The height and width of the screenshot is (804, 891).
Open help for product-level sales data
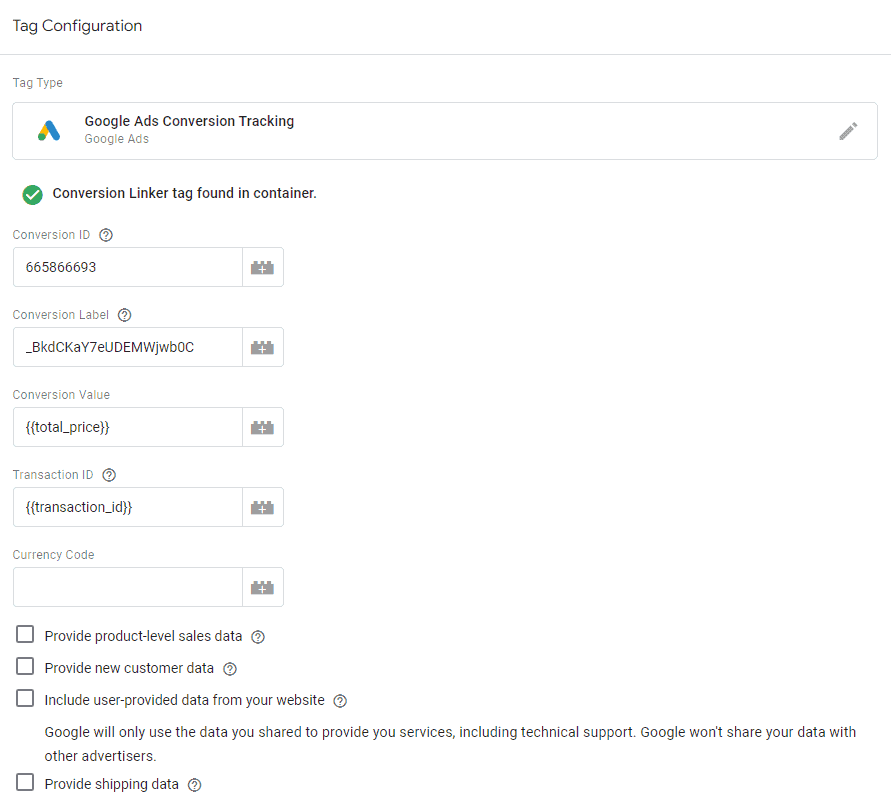click(258, 637)
